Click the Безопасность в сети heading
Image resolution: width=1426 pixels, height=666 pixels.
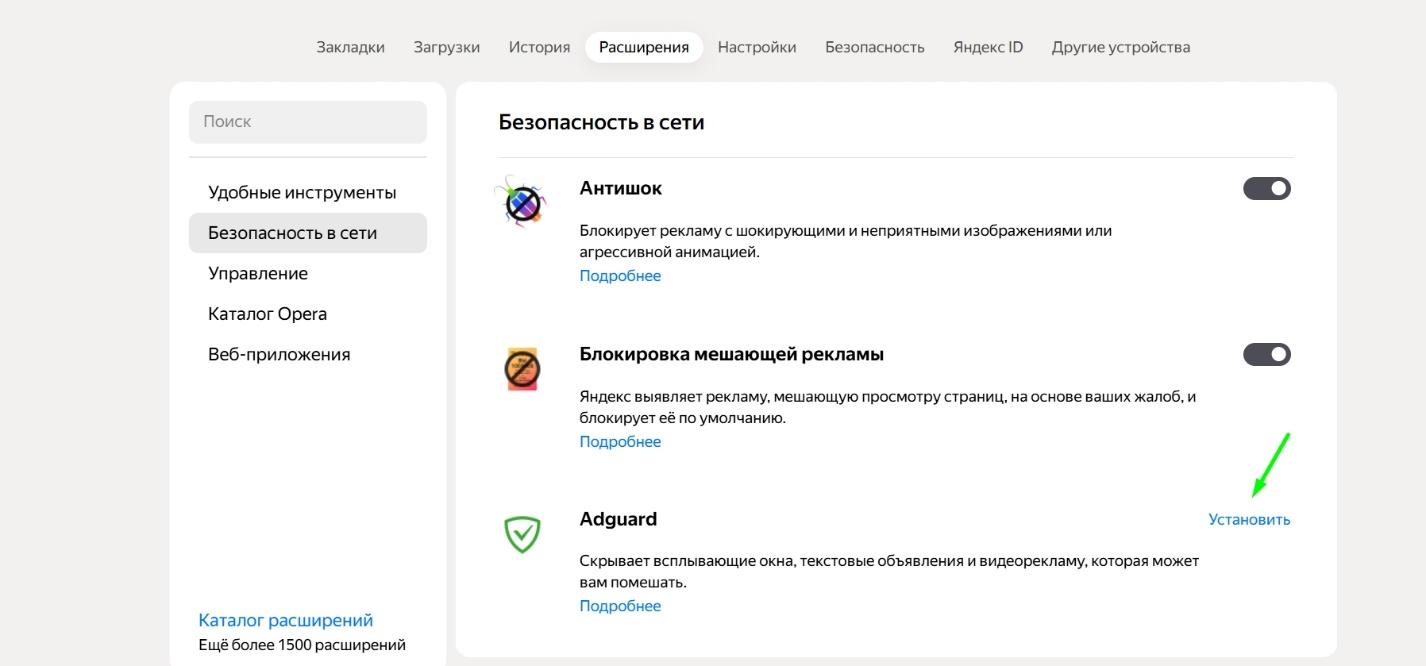[601, 122]
